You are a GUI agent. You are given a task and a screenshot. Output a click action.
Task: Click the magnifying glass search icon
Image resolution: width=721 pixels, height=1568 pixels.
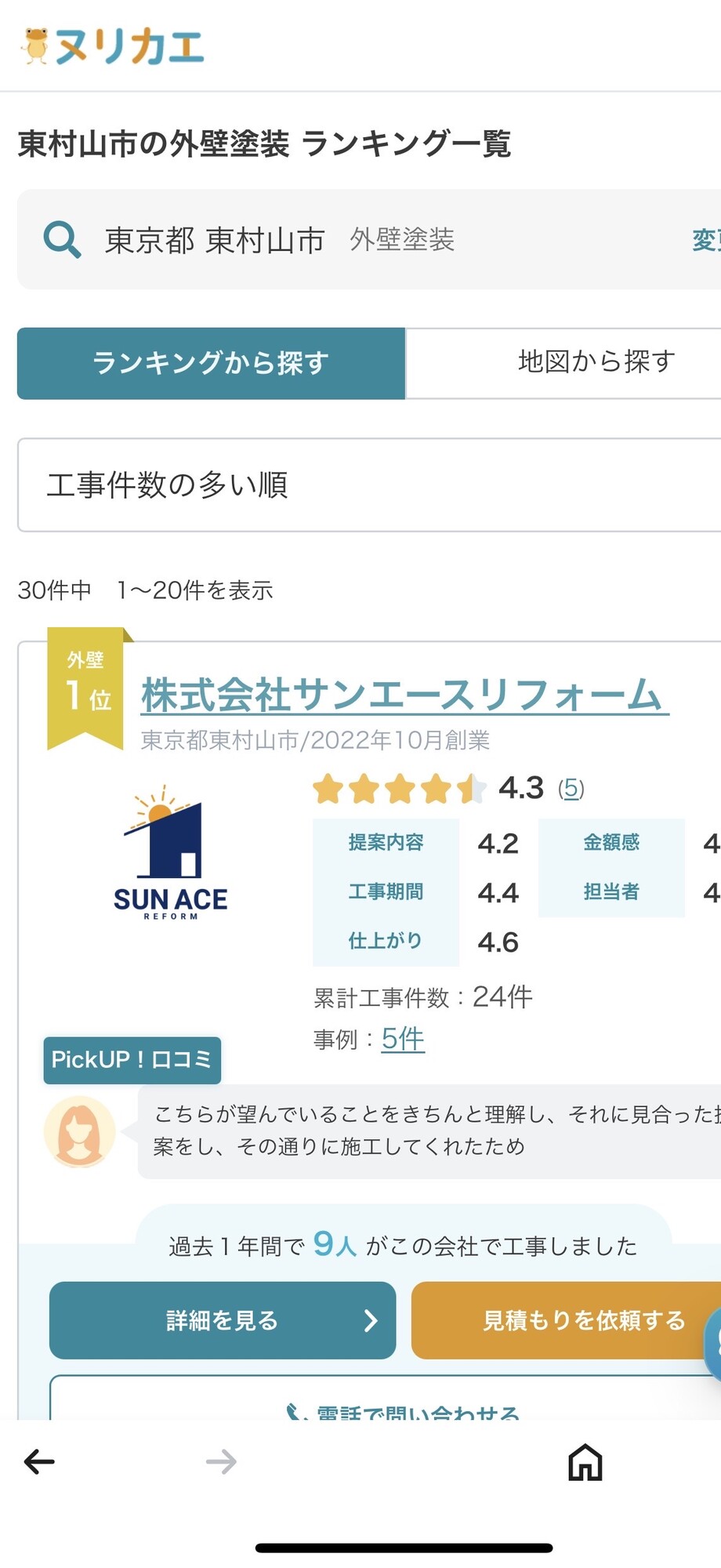click(62, 239)
